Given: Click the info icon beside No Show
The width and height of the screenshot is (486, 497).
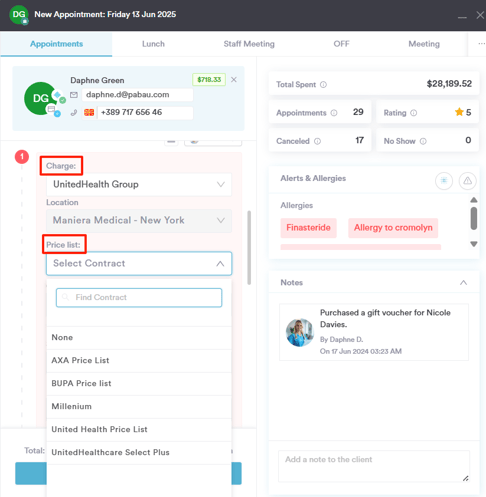Looking at the screenshot, I should [x=423, y=141].
